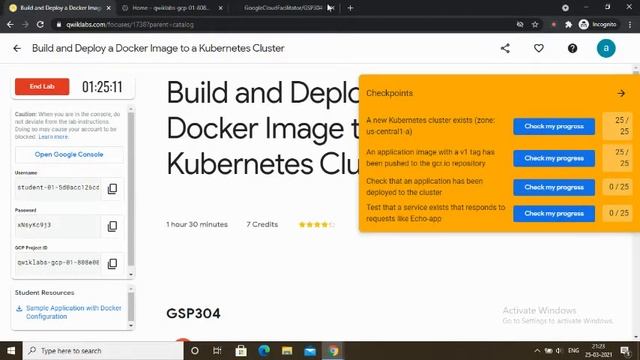
Task: Go back using the browser back arrow
Action: [x=10, y=24]
